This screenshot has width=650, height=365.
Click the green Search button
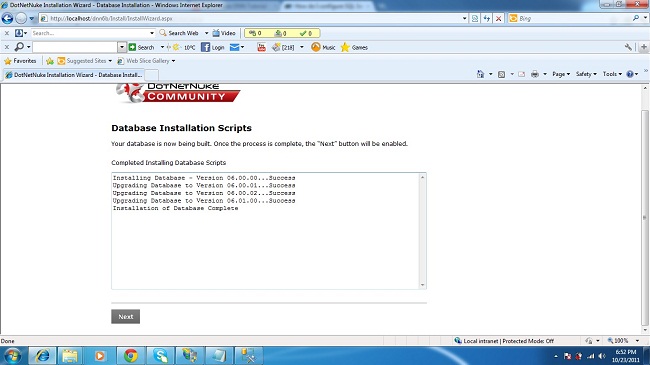click(x=141, y=47)
